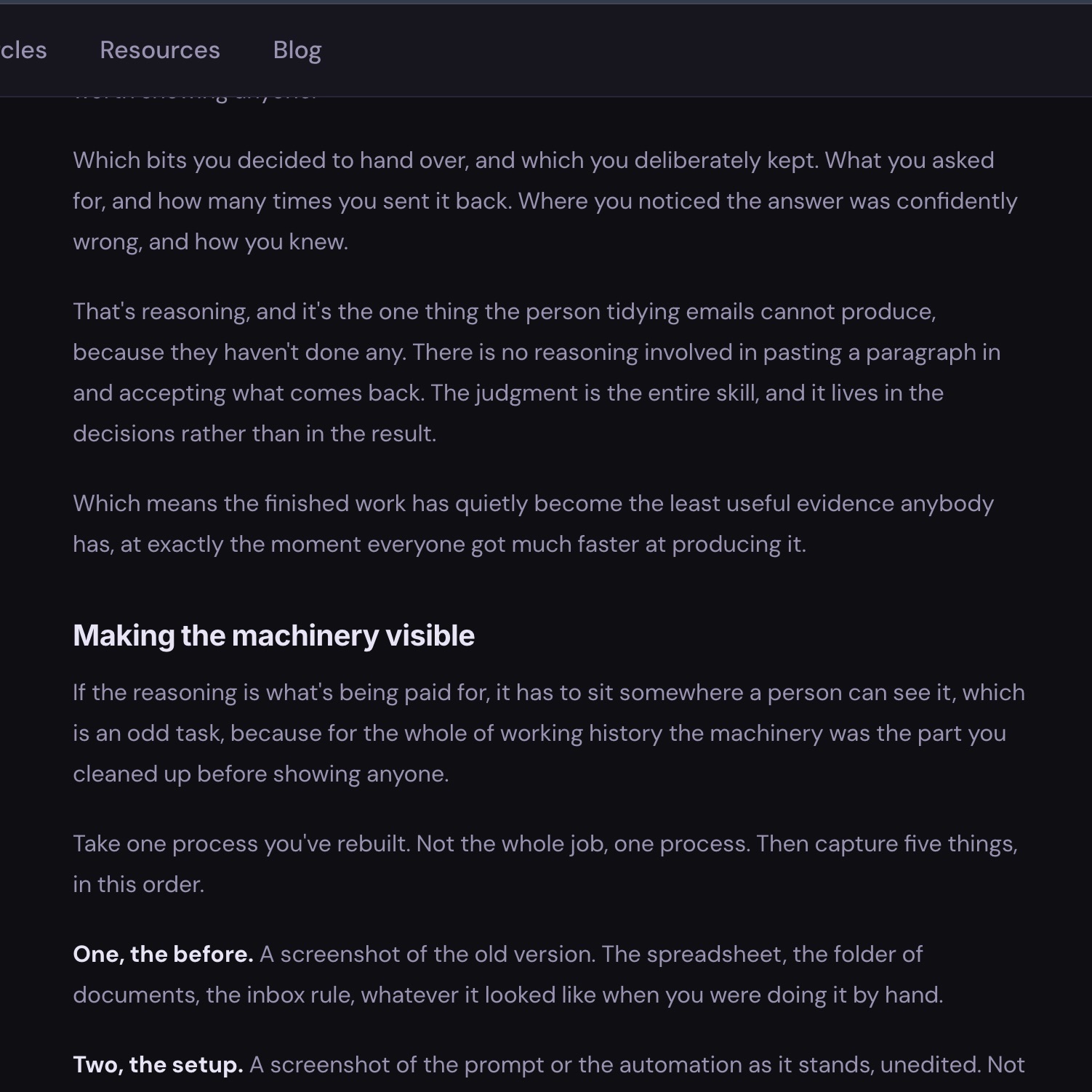The image size is (1092, 1092).
Task: Open the Blog navigation link
Action: (x=297, y=50)
